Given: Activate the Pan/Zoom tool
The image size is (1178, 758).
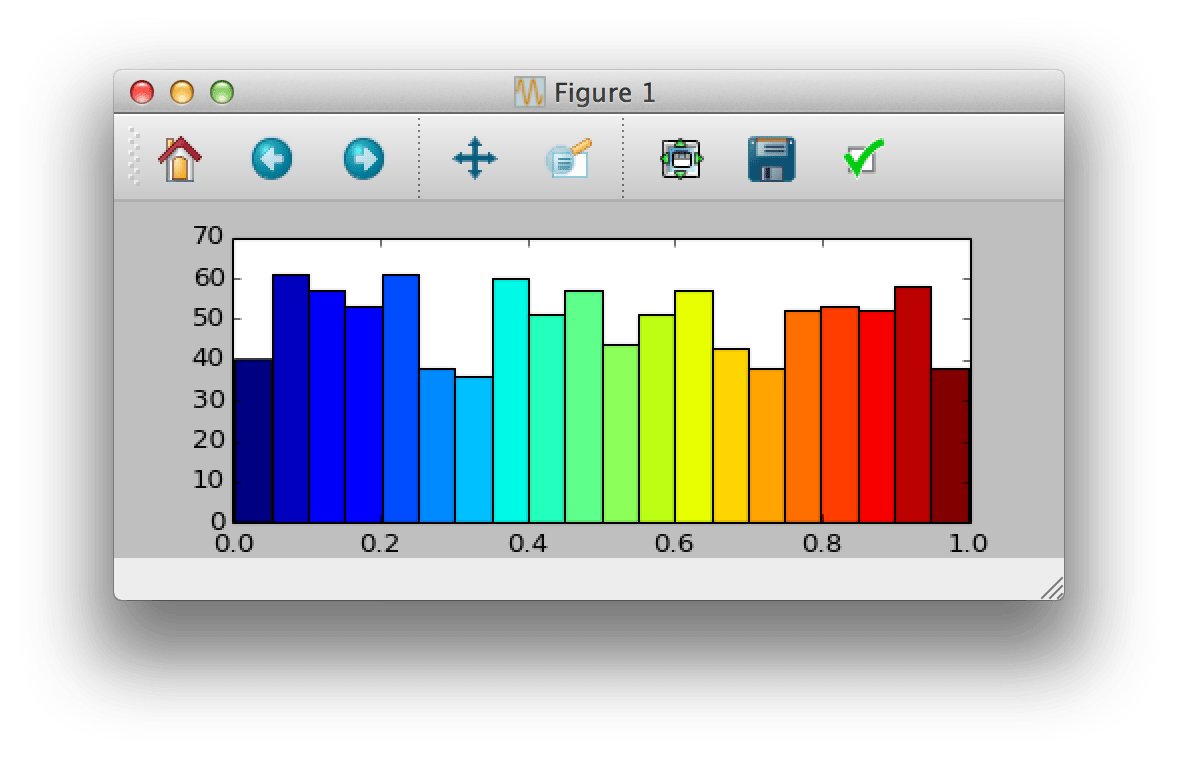Looking at the screenshot, I should (x=475, y=157).
